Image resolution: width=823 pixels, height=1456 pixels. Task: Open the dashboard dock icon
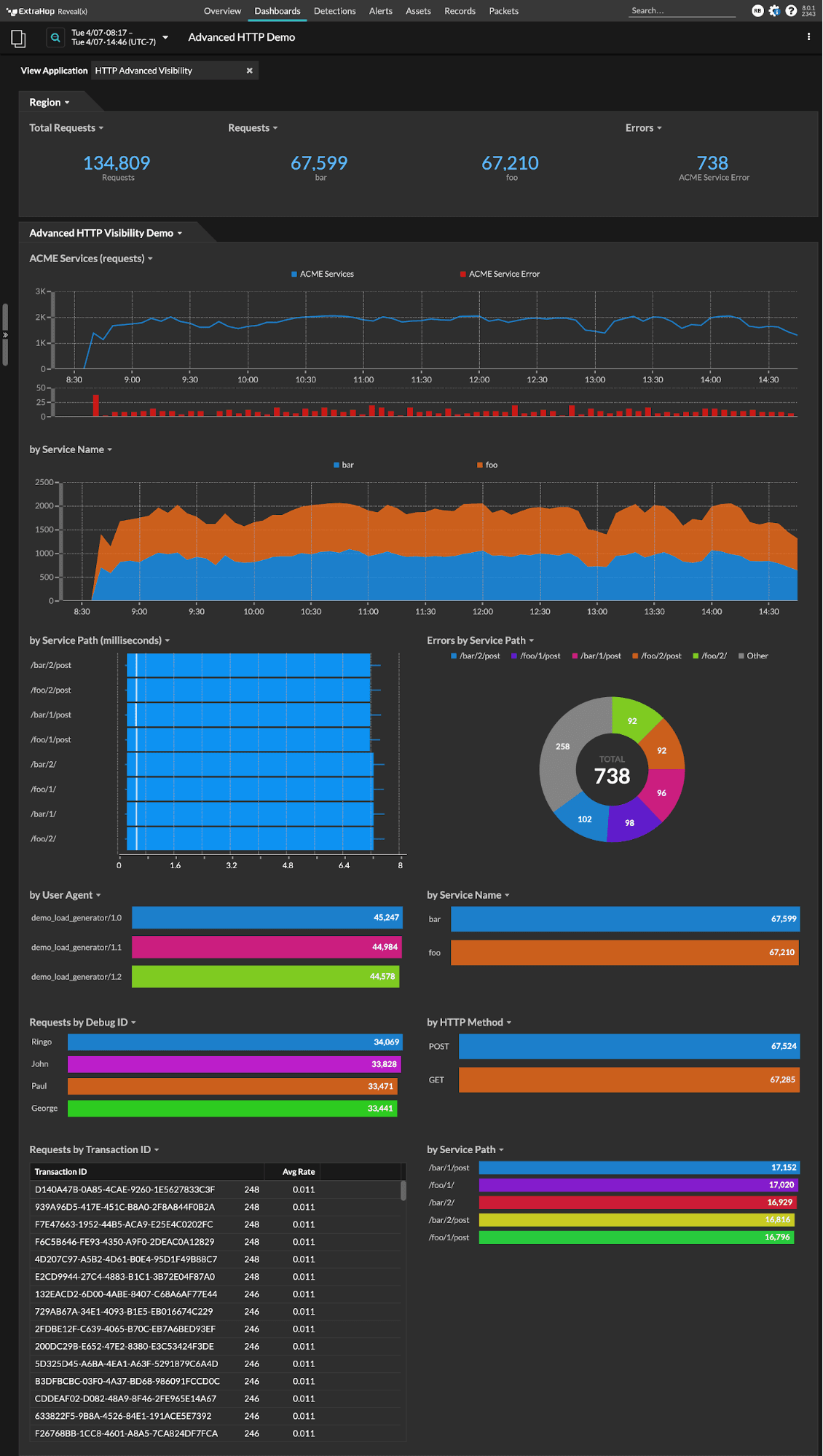pyautogui.click(x=18, y=38)
